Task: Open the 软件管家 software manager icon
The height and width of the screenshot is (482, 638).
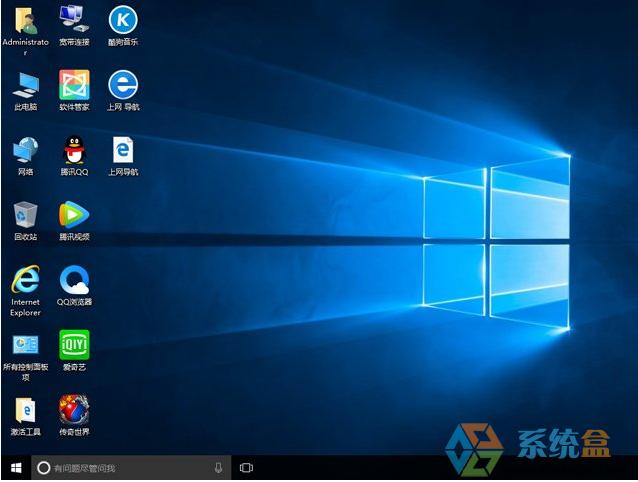Action: 74,85
